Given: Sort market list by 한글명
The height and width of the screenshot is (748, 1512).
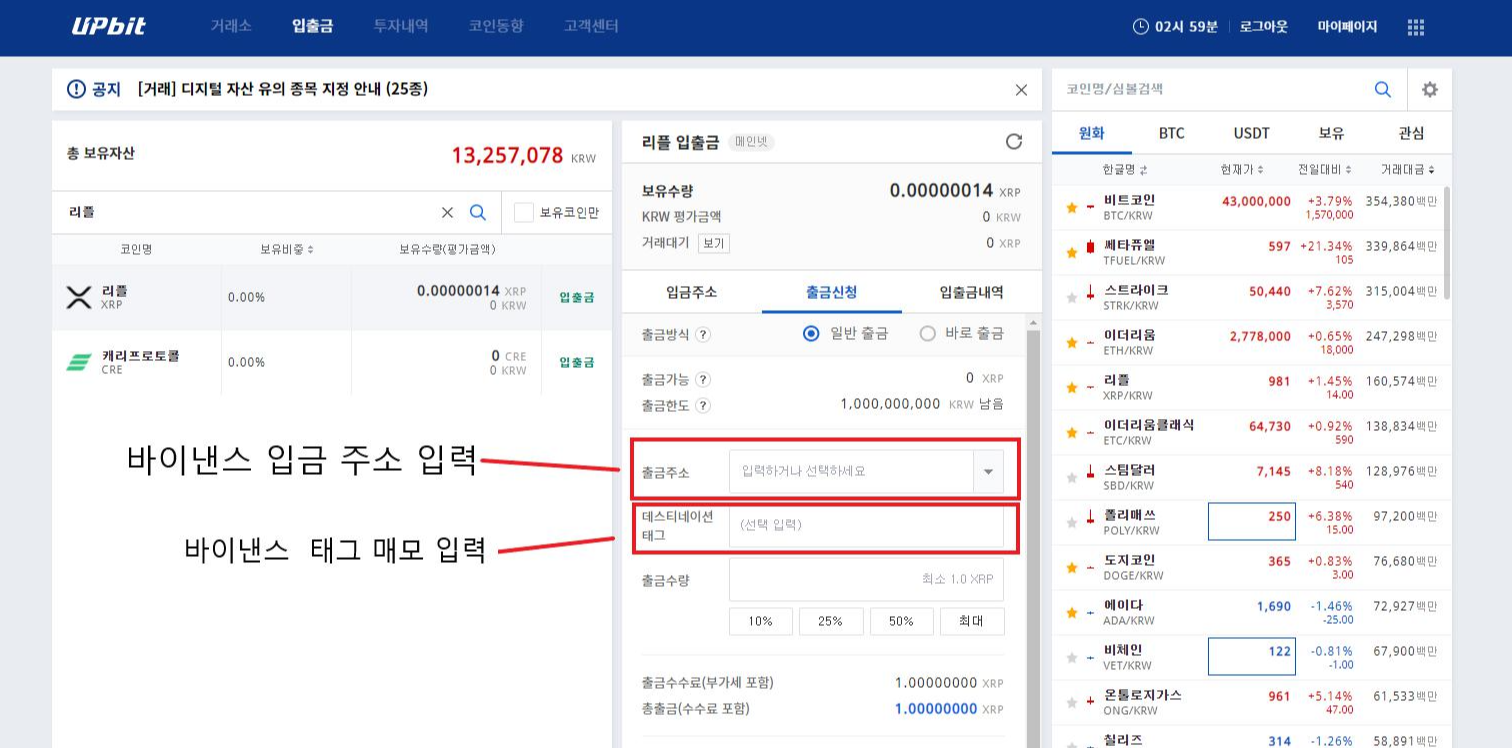Looking at the screenshot, I should tap(1125, 170).
